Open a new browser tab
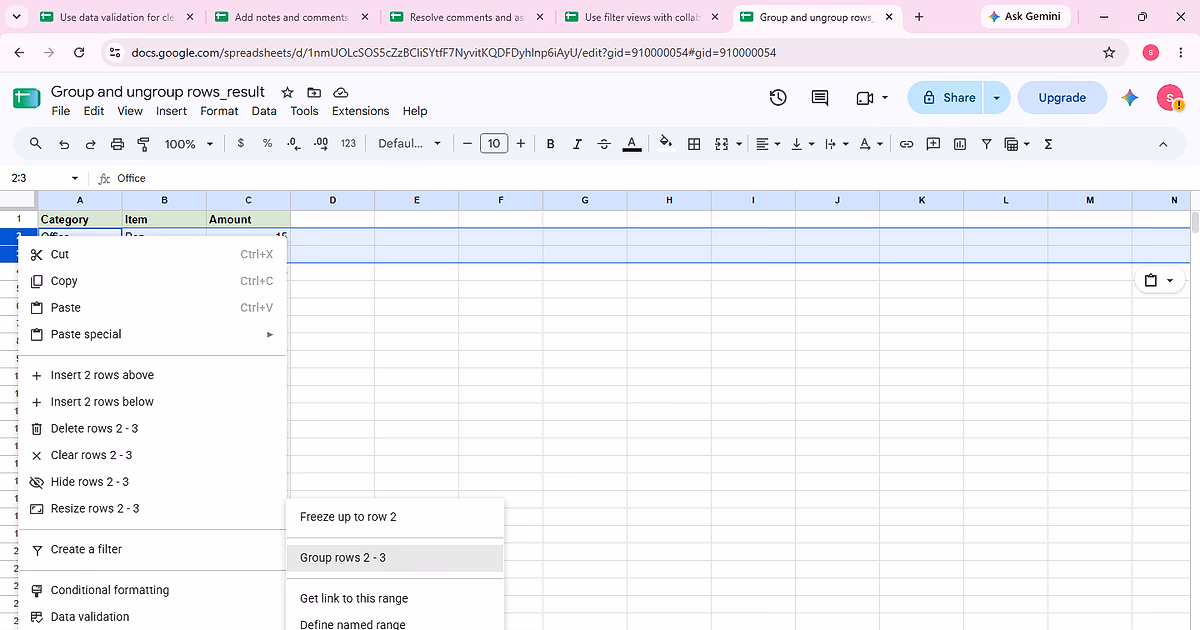This screenshot has height=630, width=1200. (919, 17)
